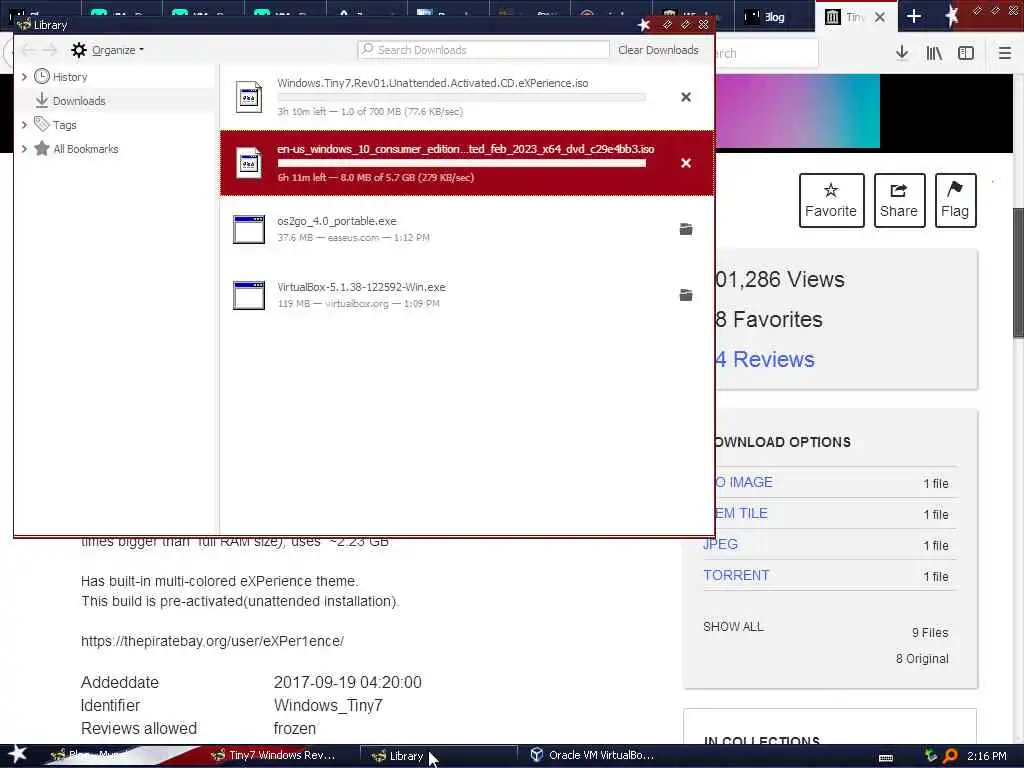Select Windows.Tiny7.Rev01 ISO file name
Viewport: 1024px width, 768px height.
pyautogui.click(x=432, y=83)
